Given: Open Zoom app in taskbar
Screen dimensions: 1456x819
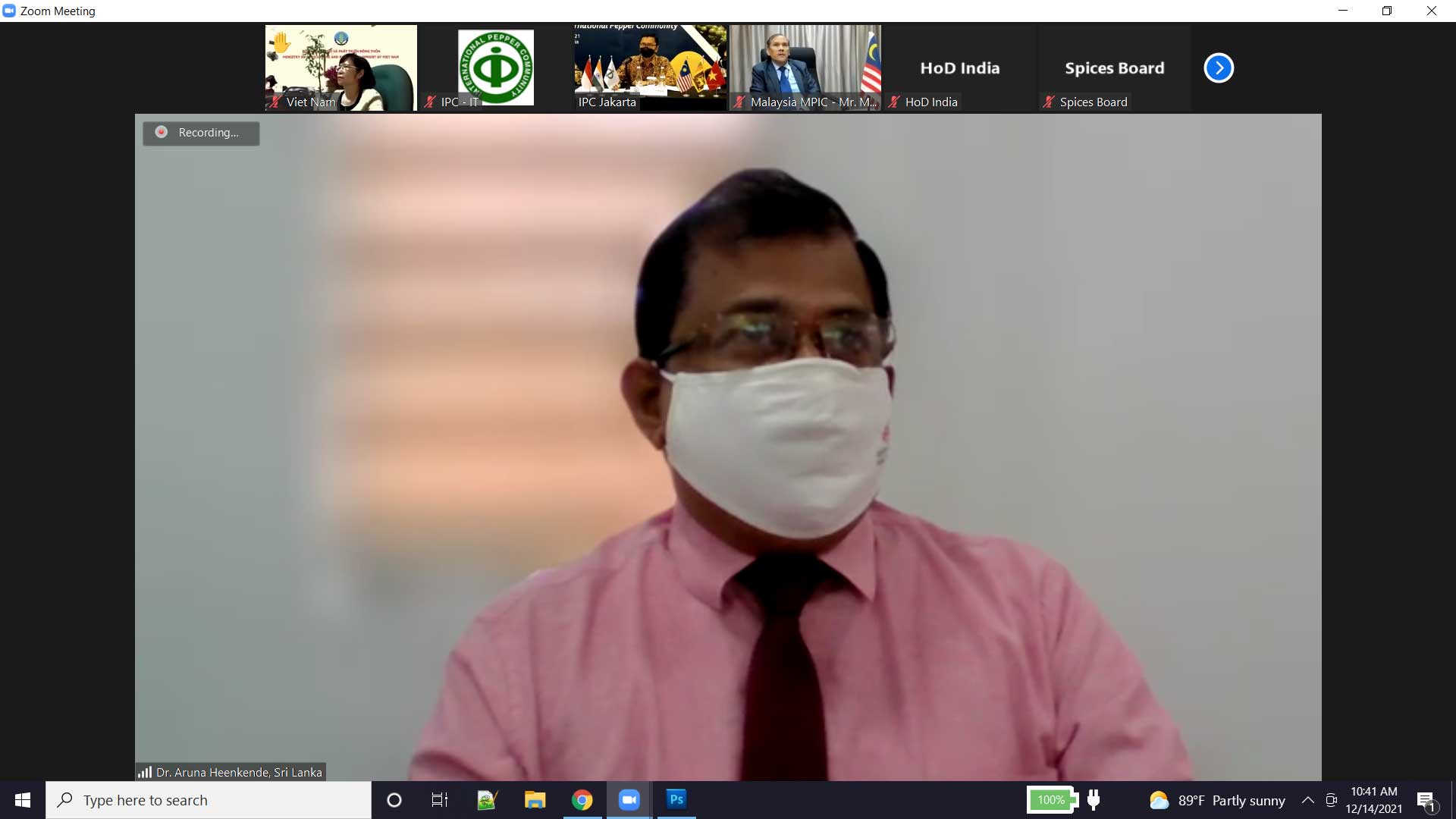Looking at the screenshot, I should tap(629, 800).
